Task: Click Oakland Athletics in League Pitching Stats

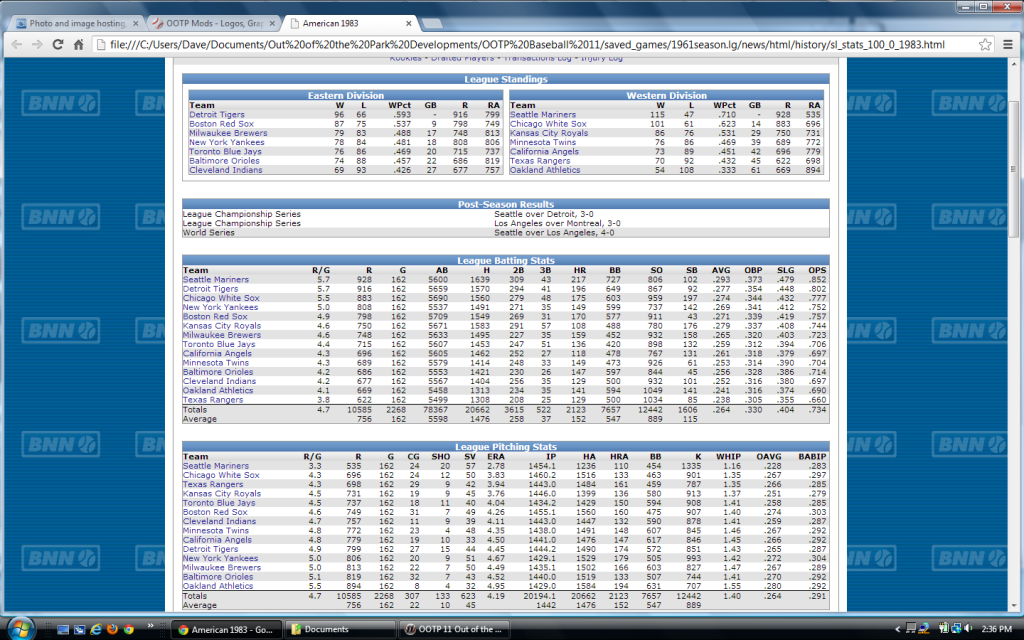Action: pos(217,586)
